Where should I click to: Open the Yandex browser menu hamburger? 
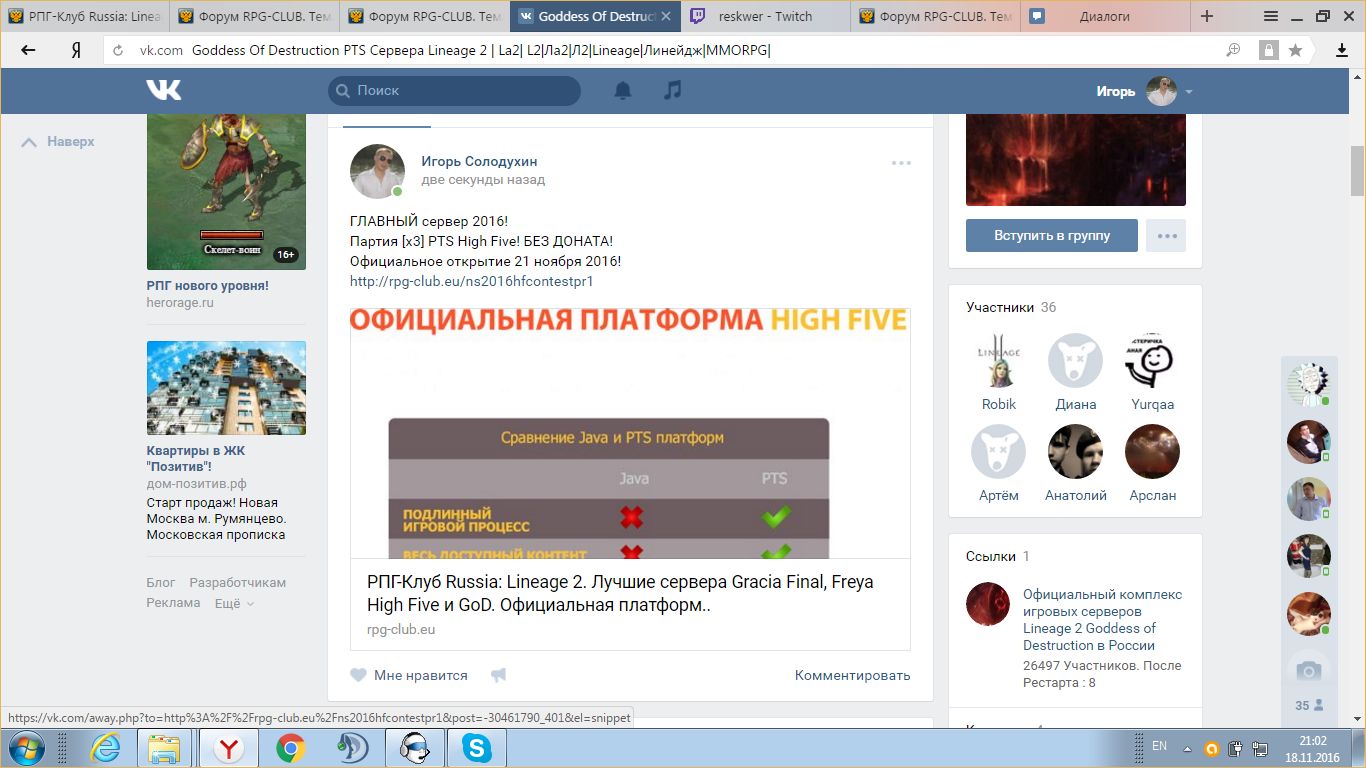[x=1271, y=16]
